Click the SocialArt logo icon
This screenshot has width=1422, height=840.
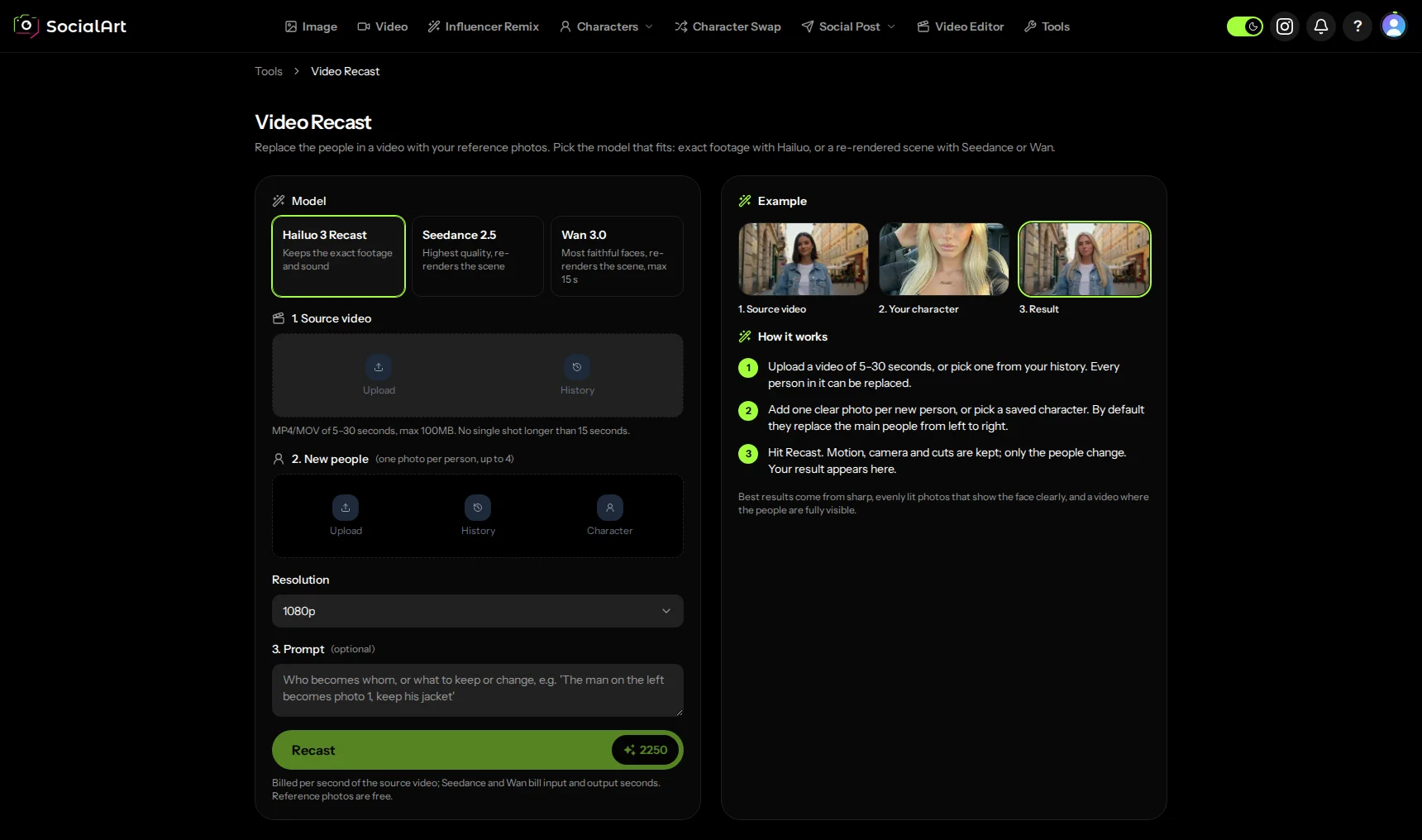pos(26,26)
